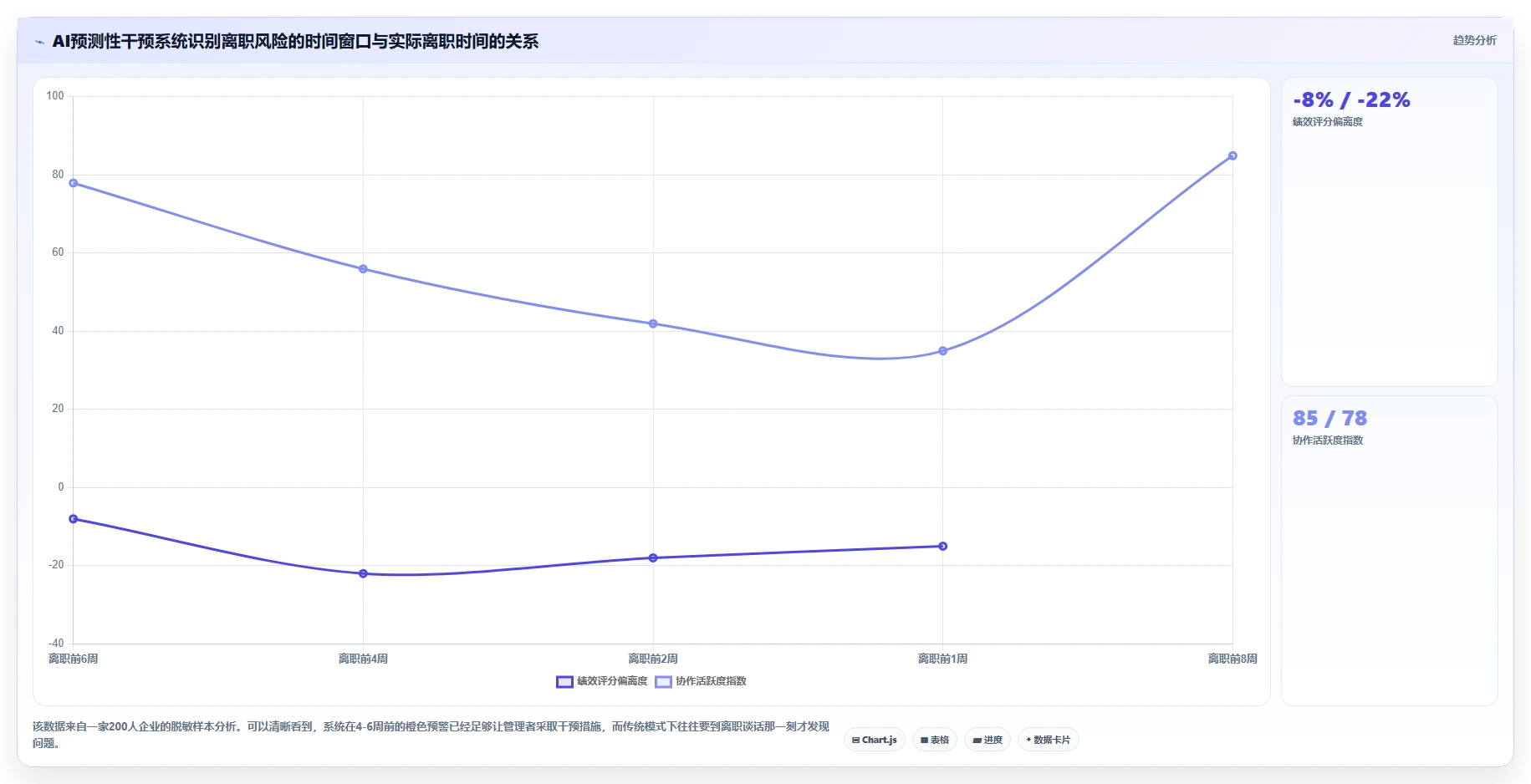Click the 离职前4周 axis label
This screenshot has width=1531, height=784.
363,659
